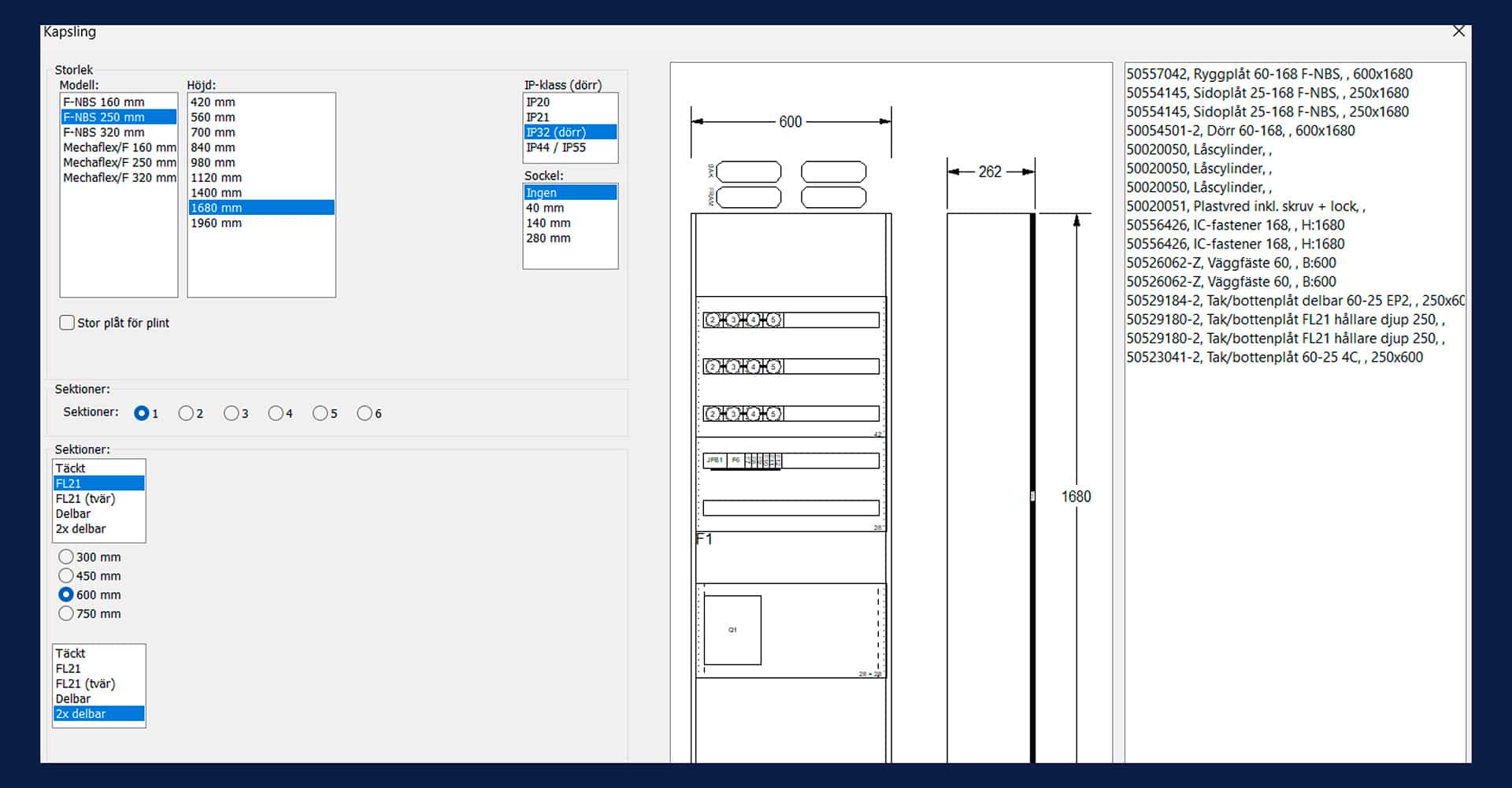Select IP44 / IP55 protection class
This screenshot has width=1512, height=788.
(x=556, y=148)
